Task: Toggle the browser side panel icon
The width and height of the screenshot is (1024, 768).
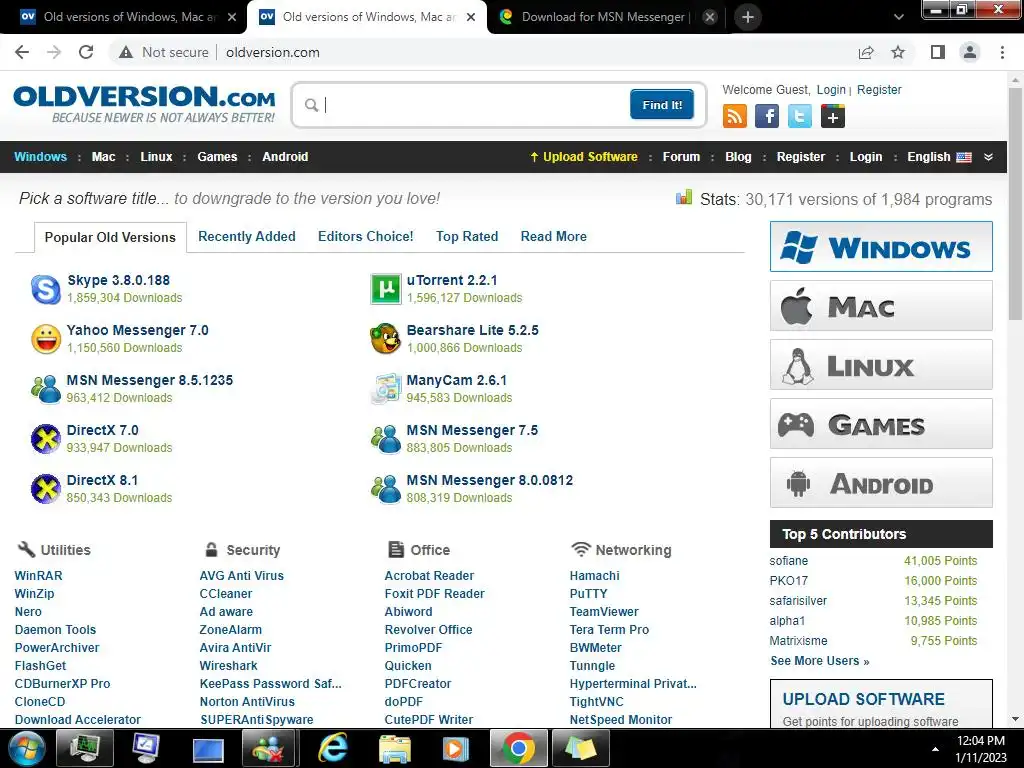Action: click(938, 52)
